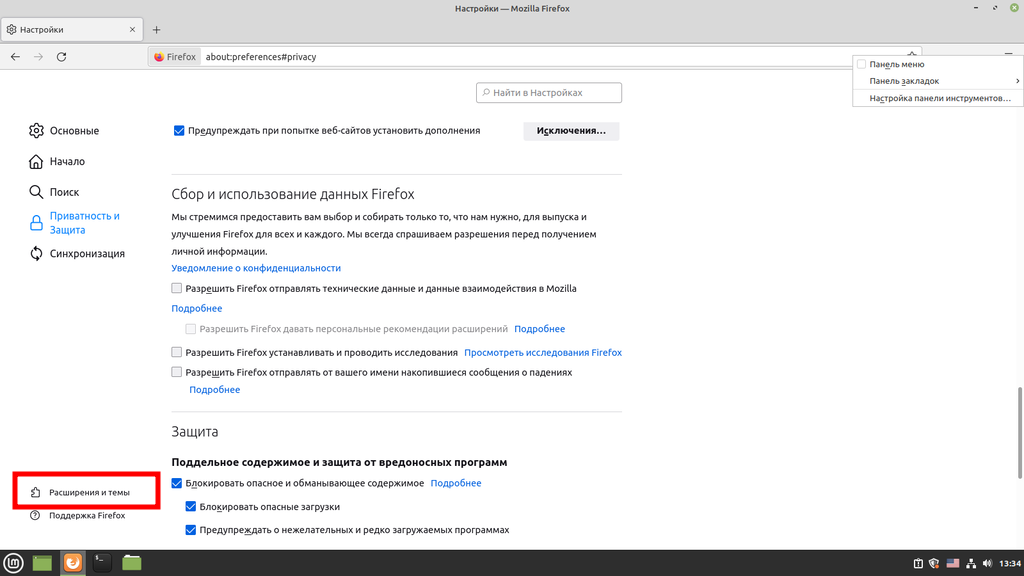Open Terminal from the taskbar
This screenshot has height=576, width=1024.
[x=102, y=563]
